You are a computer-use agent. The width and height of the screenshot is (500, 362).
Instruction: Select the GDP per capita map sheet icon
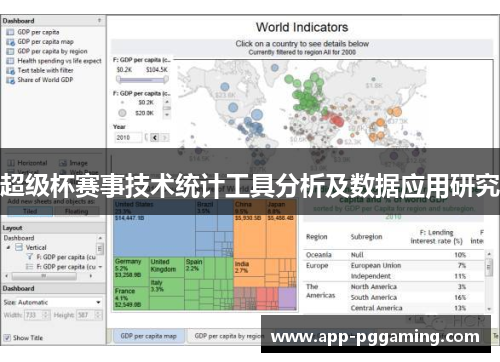pyautogui.click(x=10, y=42)
